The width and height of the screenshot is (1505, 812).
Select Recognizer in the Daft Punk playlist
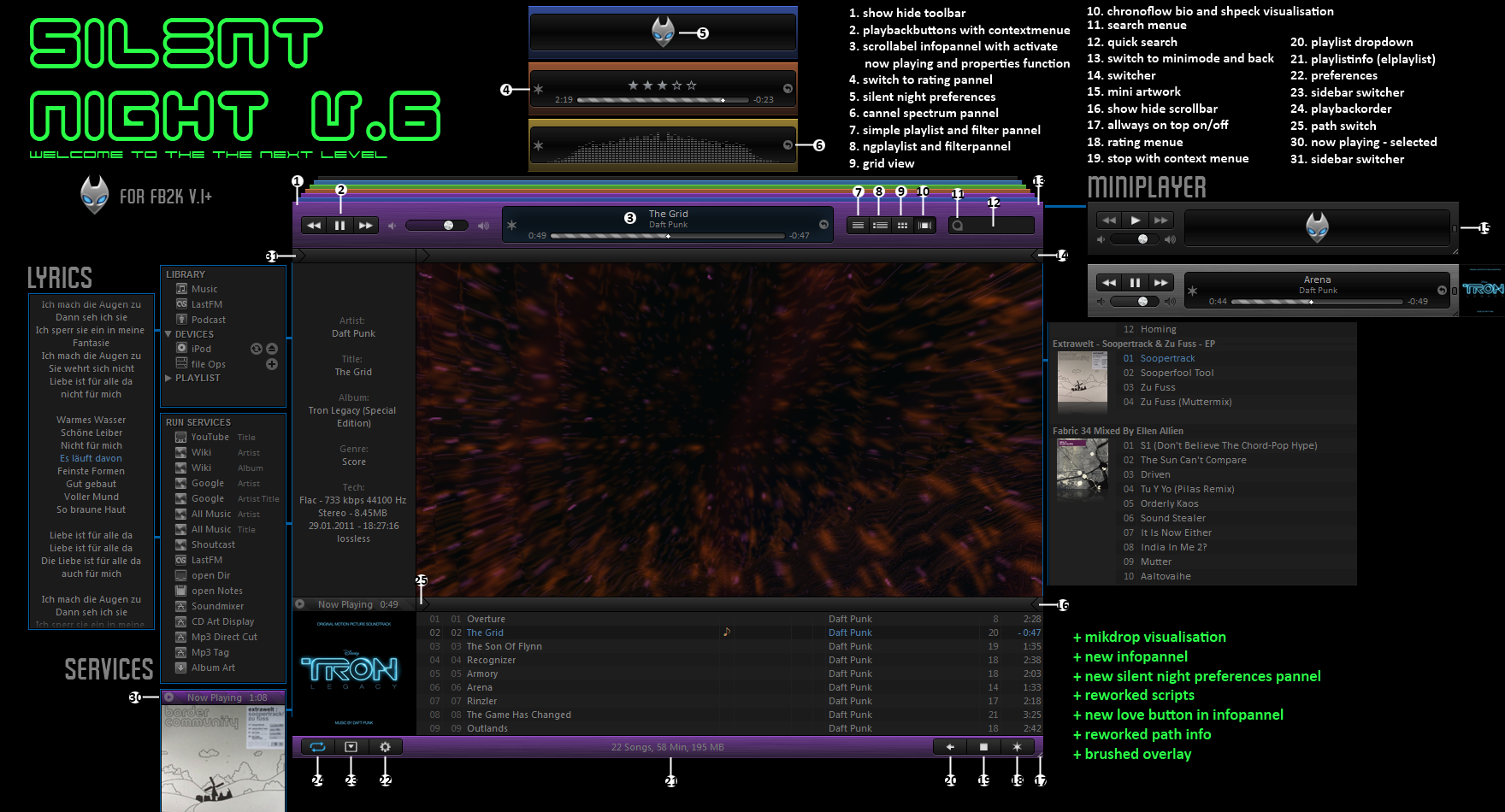point(491,660)
